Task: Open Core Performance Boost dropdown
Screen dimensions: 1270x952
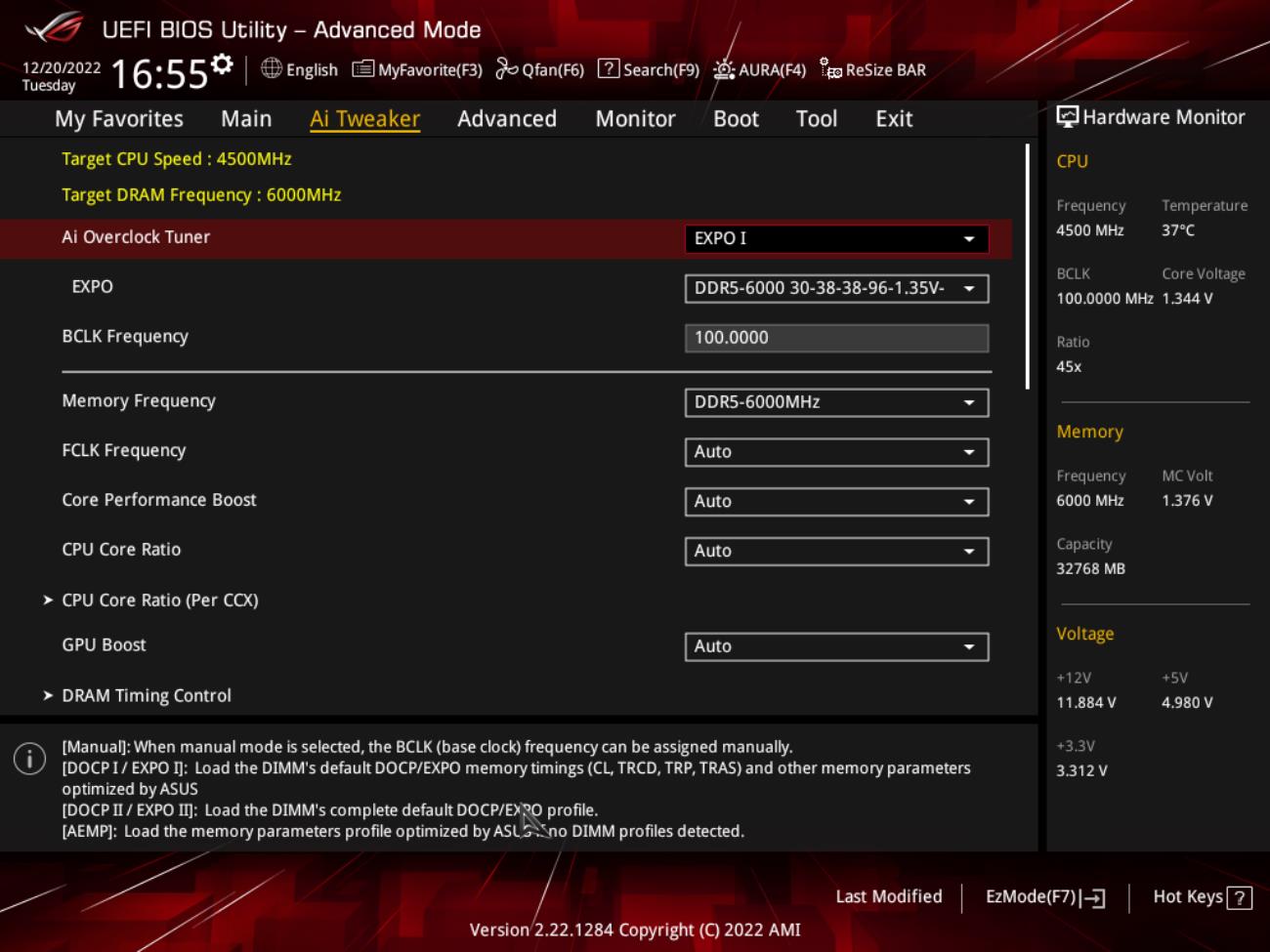Action: (x=836, y=502)
